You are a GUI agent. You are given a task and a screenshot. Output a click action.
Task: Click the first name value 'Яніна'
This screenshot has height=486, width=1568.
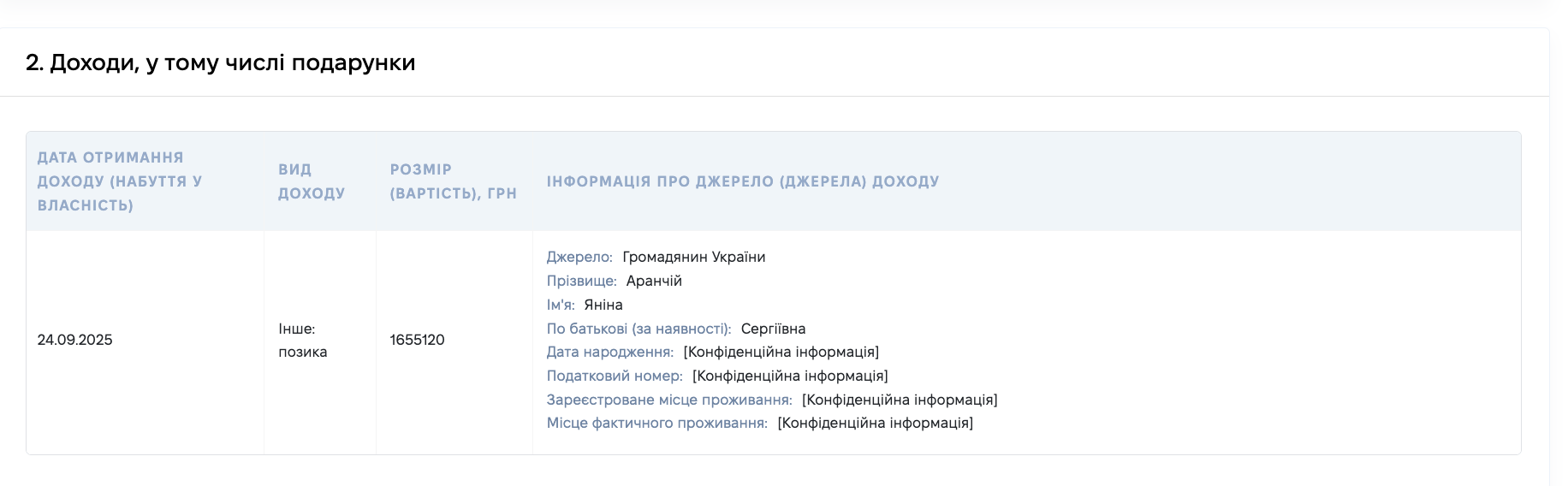(x=603, y=305)
